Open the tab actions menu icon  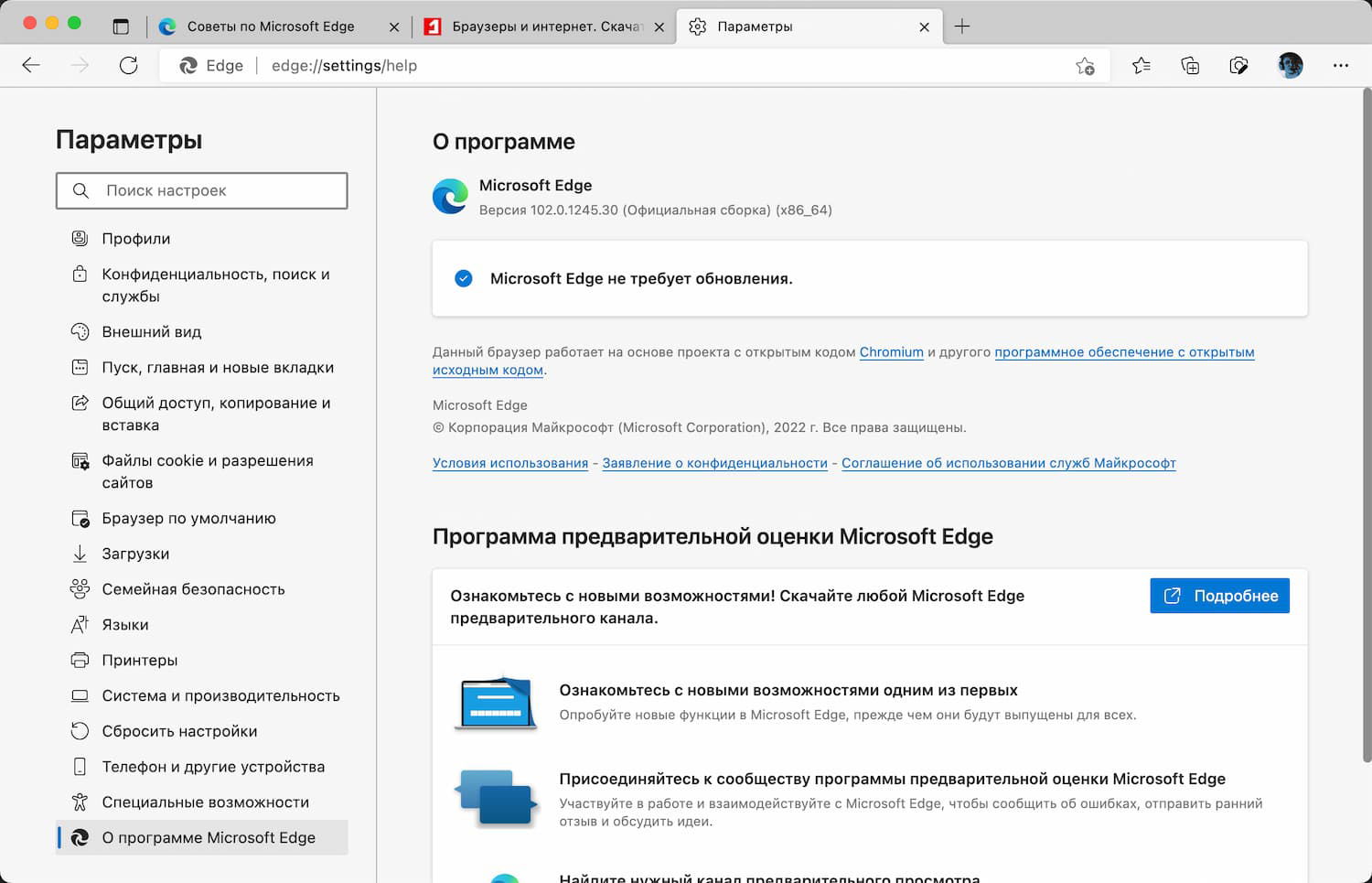tap(121, 27)
